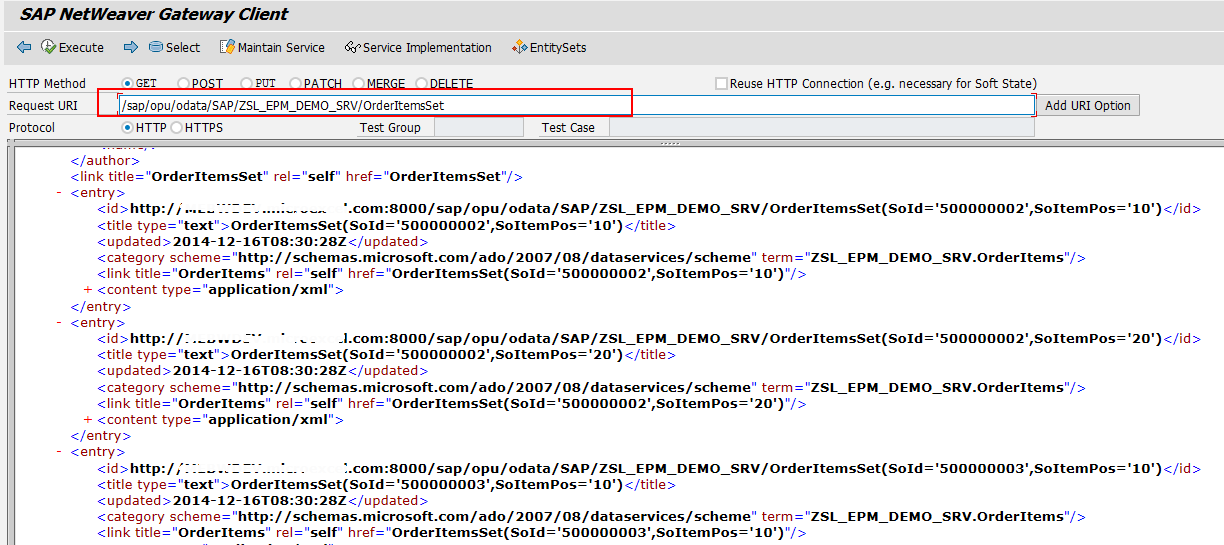
Task: Click OrderItems link href for 500000002 SoItemPos 10
Action: 587,274
